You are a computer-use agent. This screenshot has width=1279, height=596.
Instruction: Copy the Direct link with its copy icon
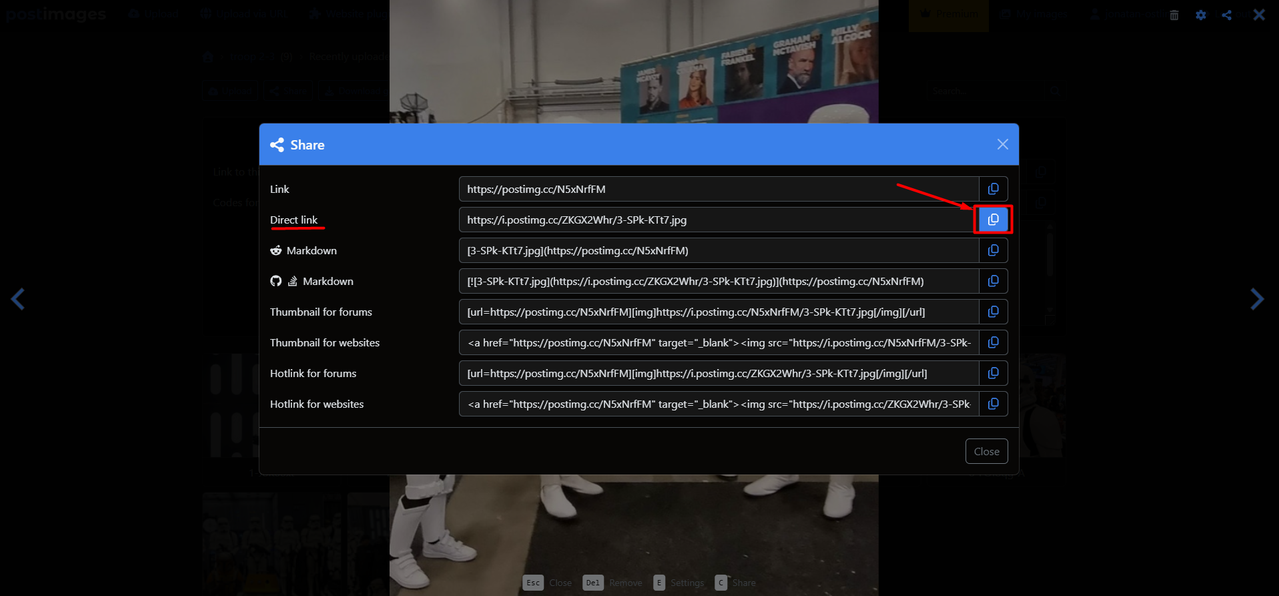pyautogui.click(x=993, y=219)
